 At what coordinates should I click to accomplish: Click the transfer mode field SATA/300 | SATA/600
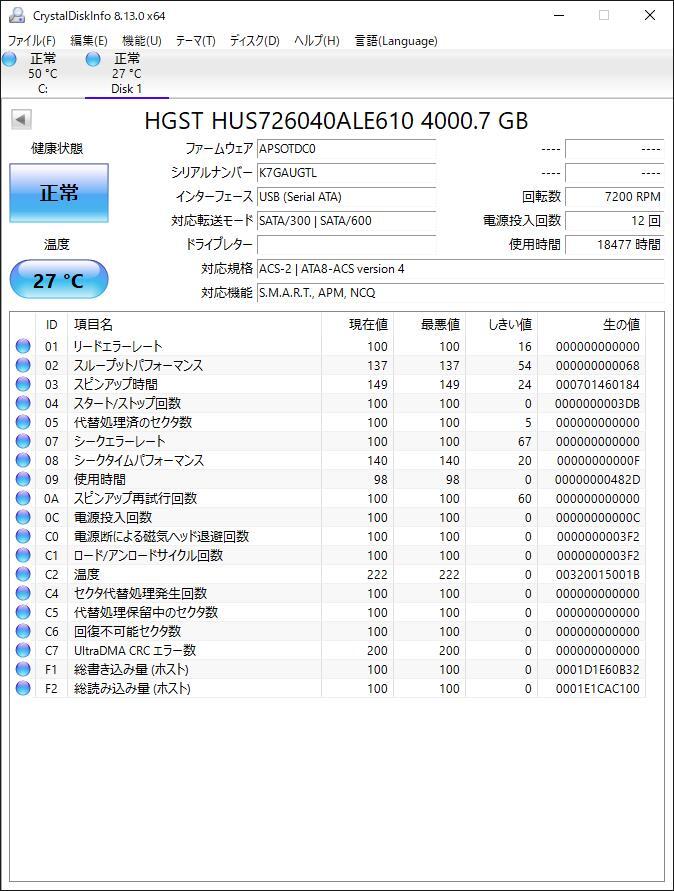pyautogui.click(x=347, y=220)
